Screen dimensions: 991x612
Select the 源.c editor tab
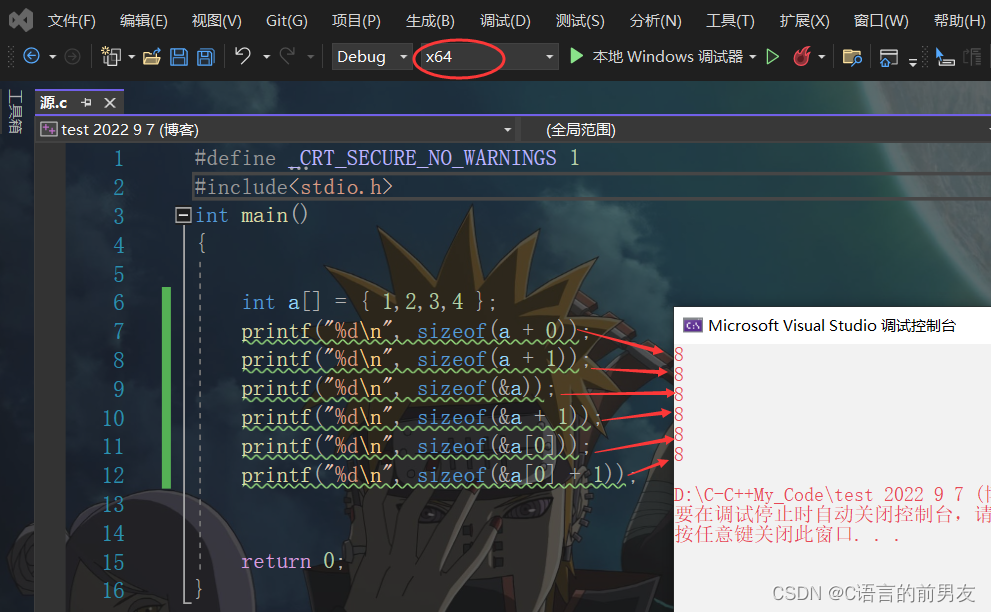(x=53, y=102)
